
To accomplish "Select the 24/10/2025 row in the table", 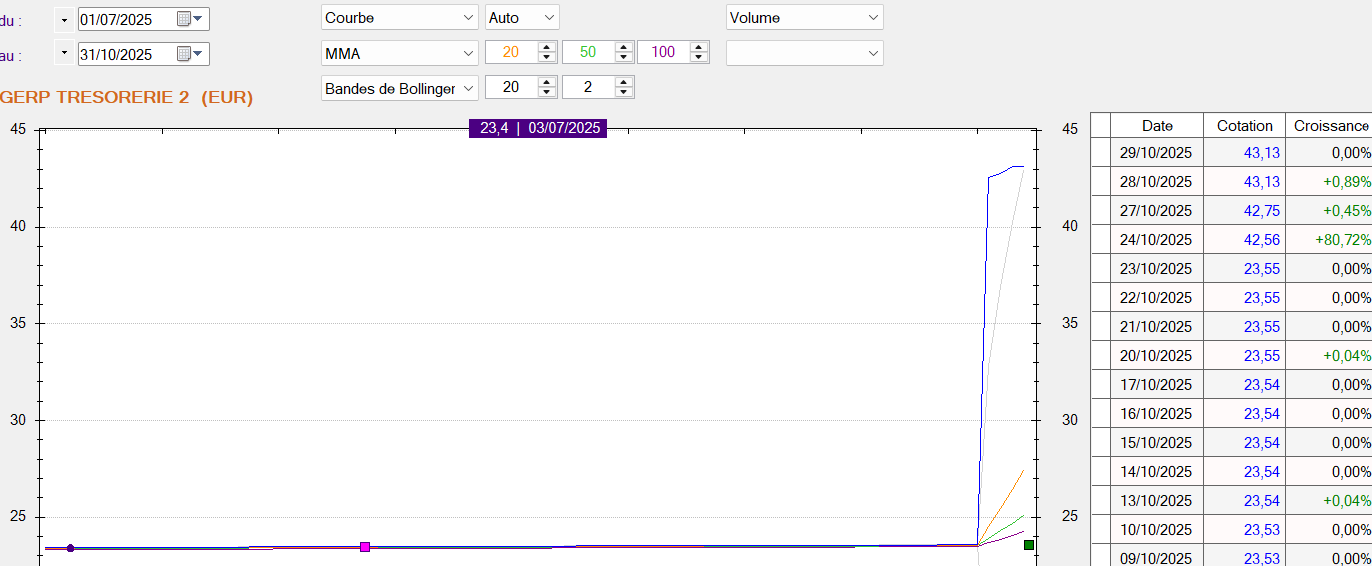I will (x=1156, y=240).
